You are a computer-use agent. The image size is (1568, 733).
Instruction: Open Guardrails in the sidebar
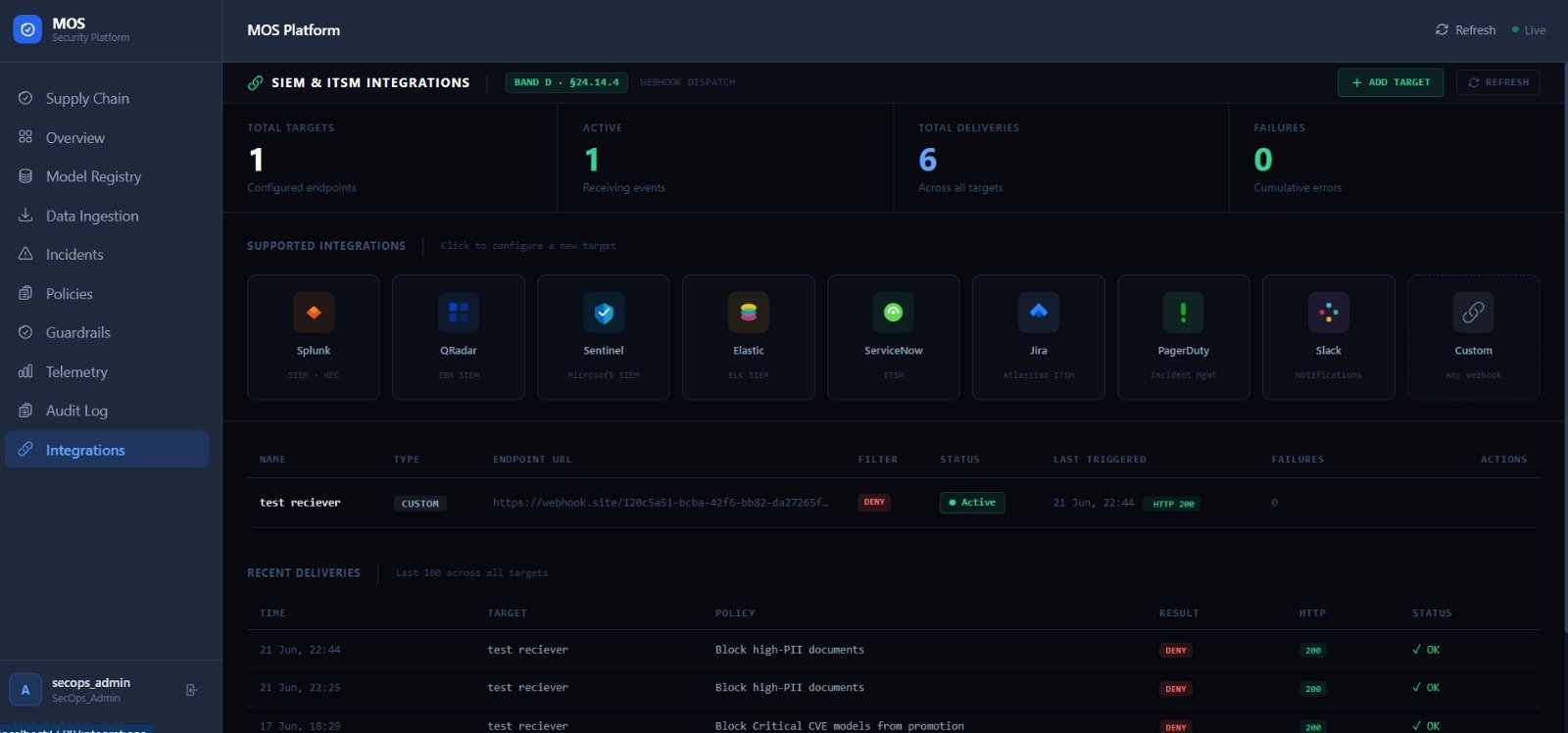coord(107,332)
